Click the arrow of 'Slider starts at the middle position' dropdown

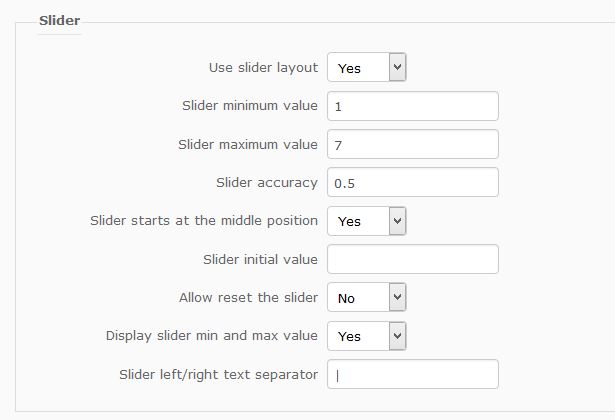397,221
